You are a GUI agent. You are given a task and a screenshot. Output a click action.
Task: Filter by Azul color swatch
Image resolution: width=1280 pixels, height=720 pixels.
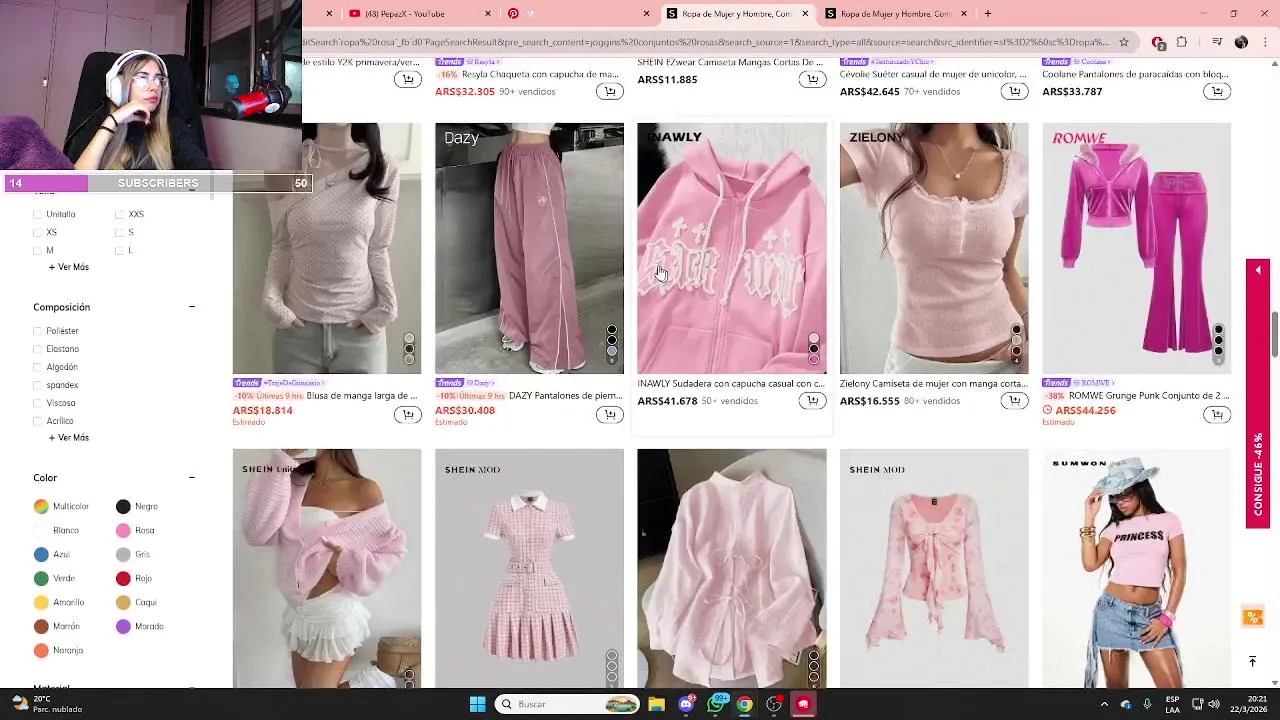coord(41,554)
